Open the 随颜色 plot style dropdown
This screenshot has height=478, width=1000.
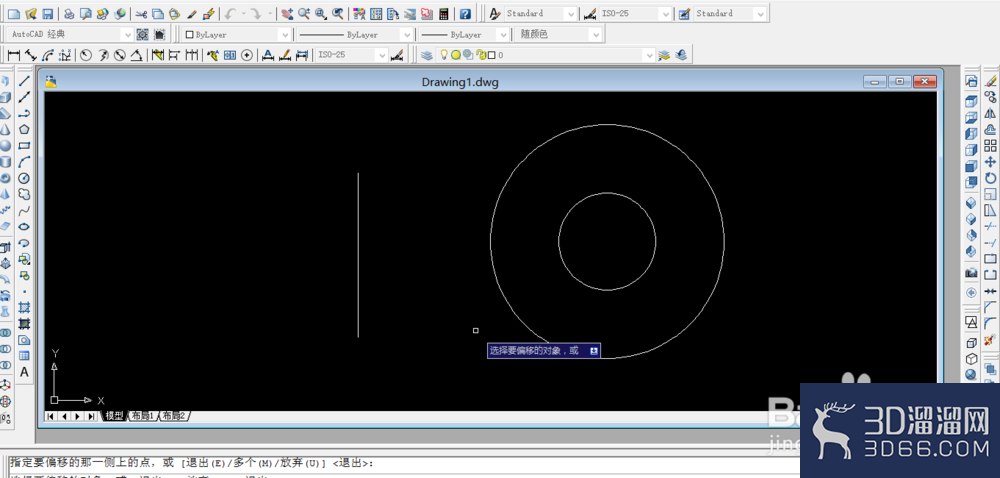pos(559,34)
